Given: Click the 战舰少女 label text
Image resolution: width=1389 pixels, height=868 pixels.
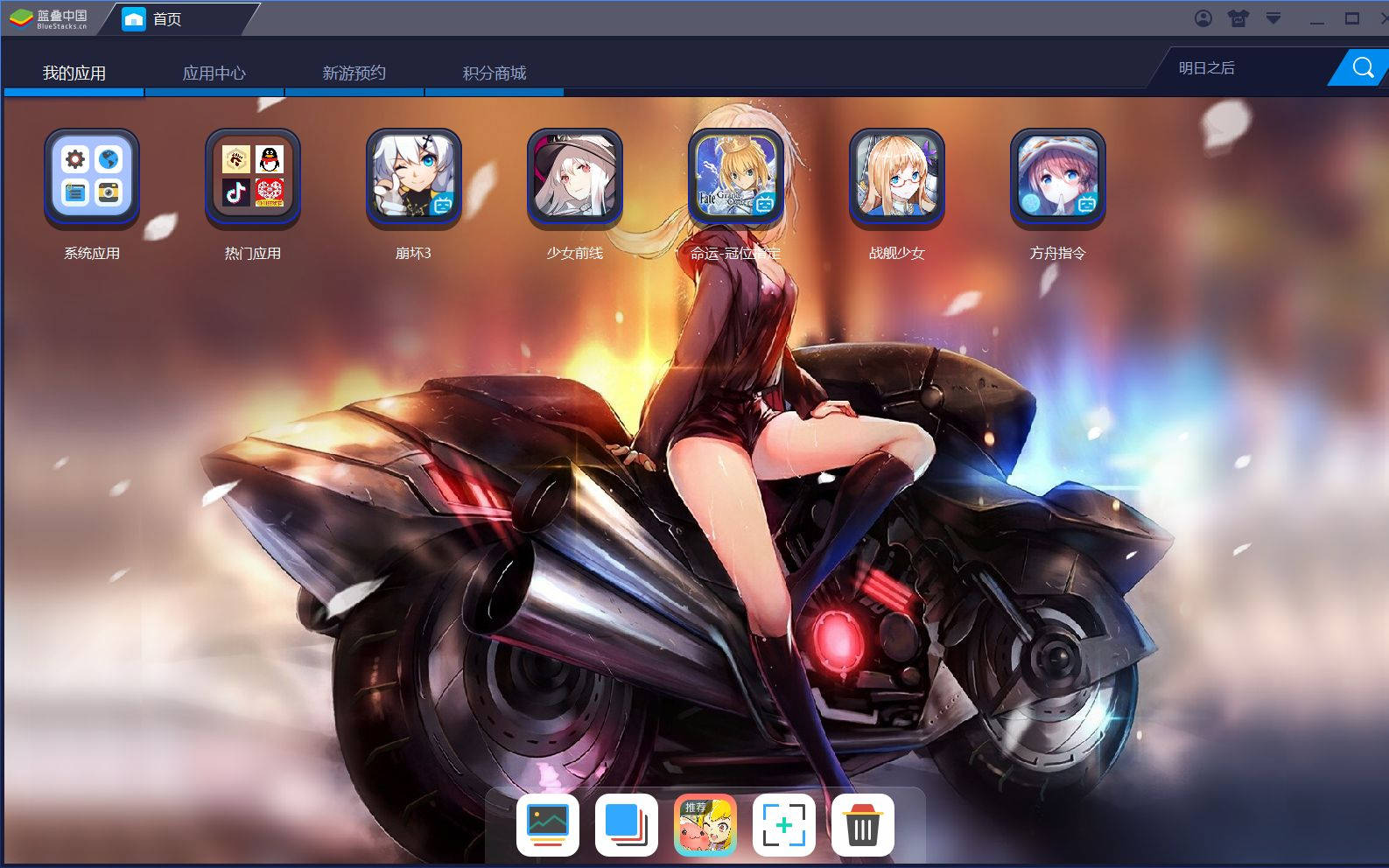Looking at the screenshot, I should pos(897,253).
